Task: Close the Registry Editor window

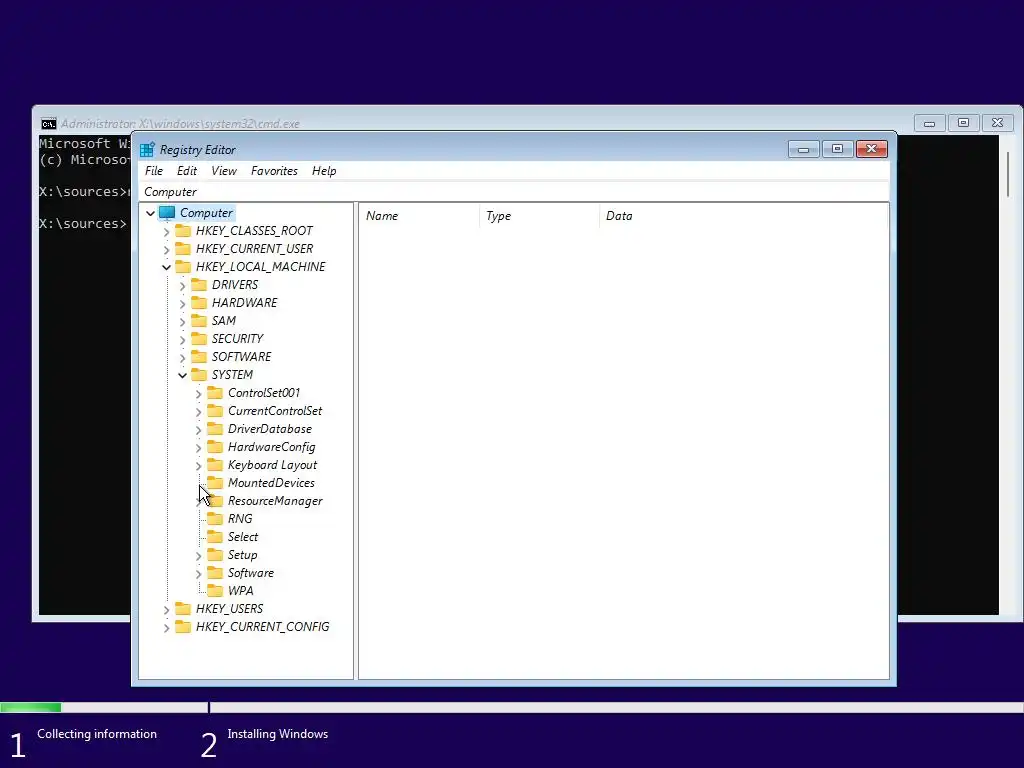Action: click(x=871, y=150)
